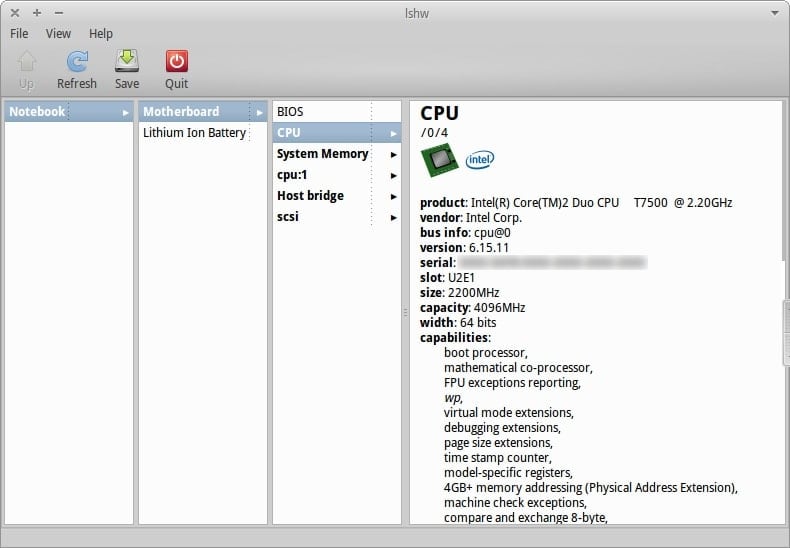Viewport: 790px width, 548px height.
Task: Click the CPU heading in details
Action: tap(439, 113)
